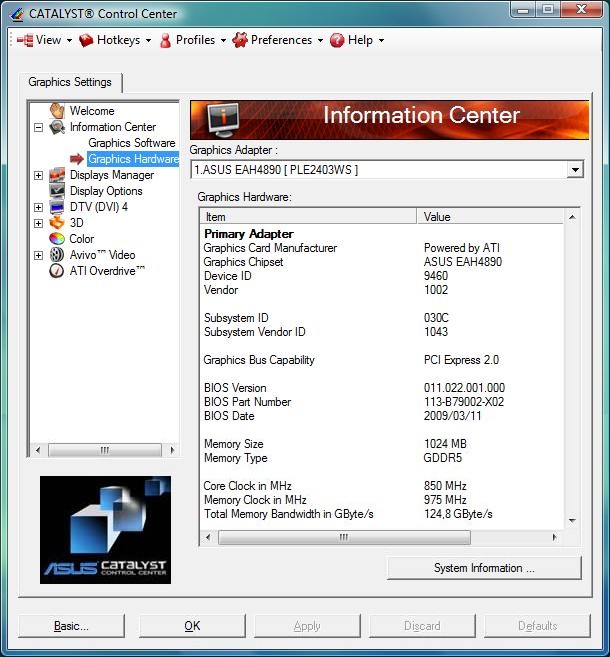Screen dimensions: 610x657
Task: Click the Welcome hand icon
Action: click(x=57, y=111)
